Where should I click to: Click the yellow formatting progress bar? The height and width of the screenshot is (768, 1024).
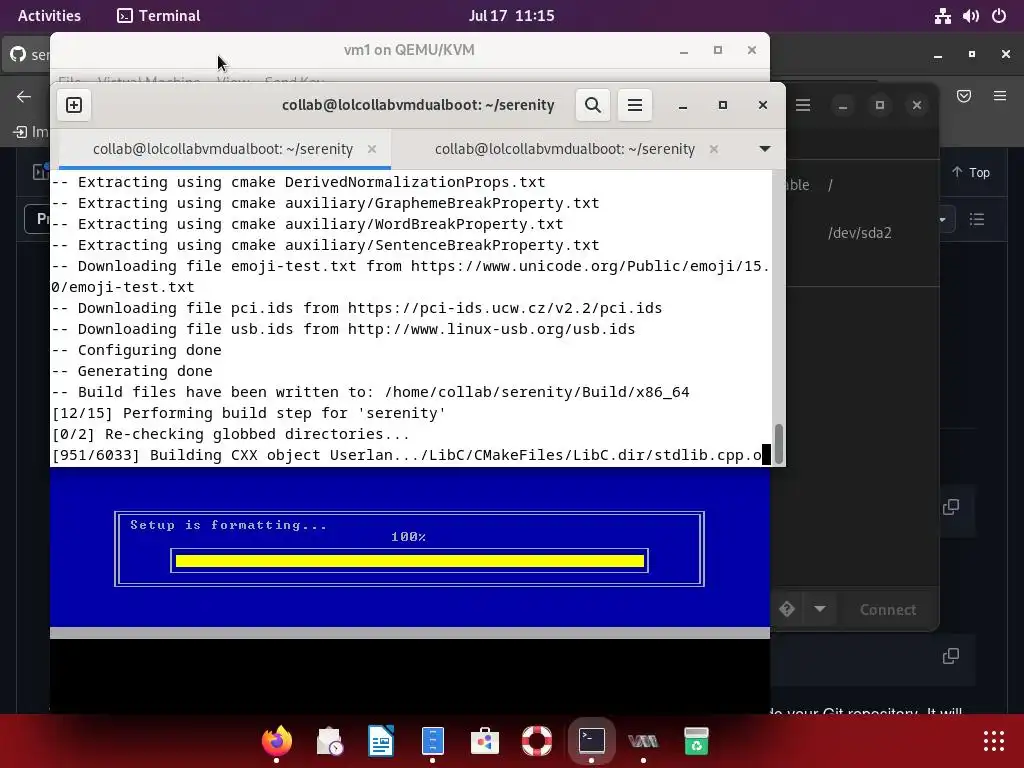coord(409,561)
